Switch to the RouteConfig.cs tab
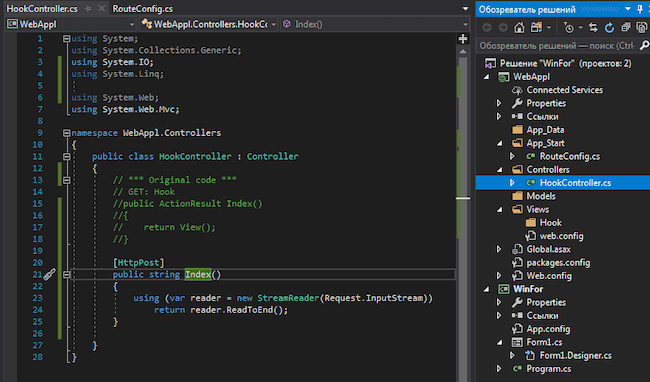Screen dimensions: 650x382 (143, 9)
